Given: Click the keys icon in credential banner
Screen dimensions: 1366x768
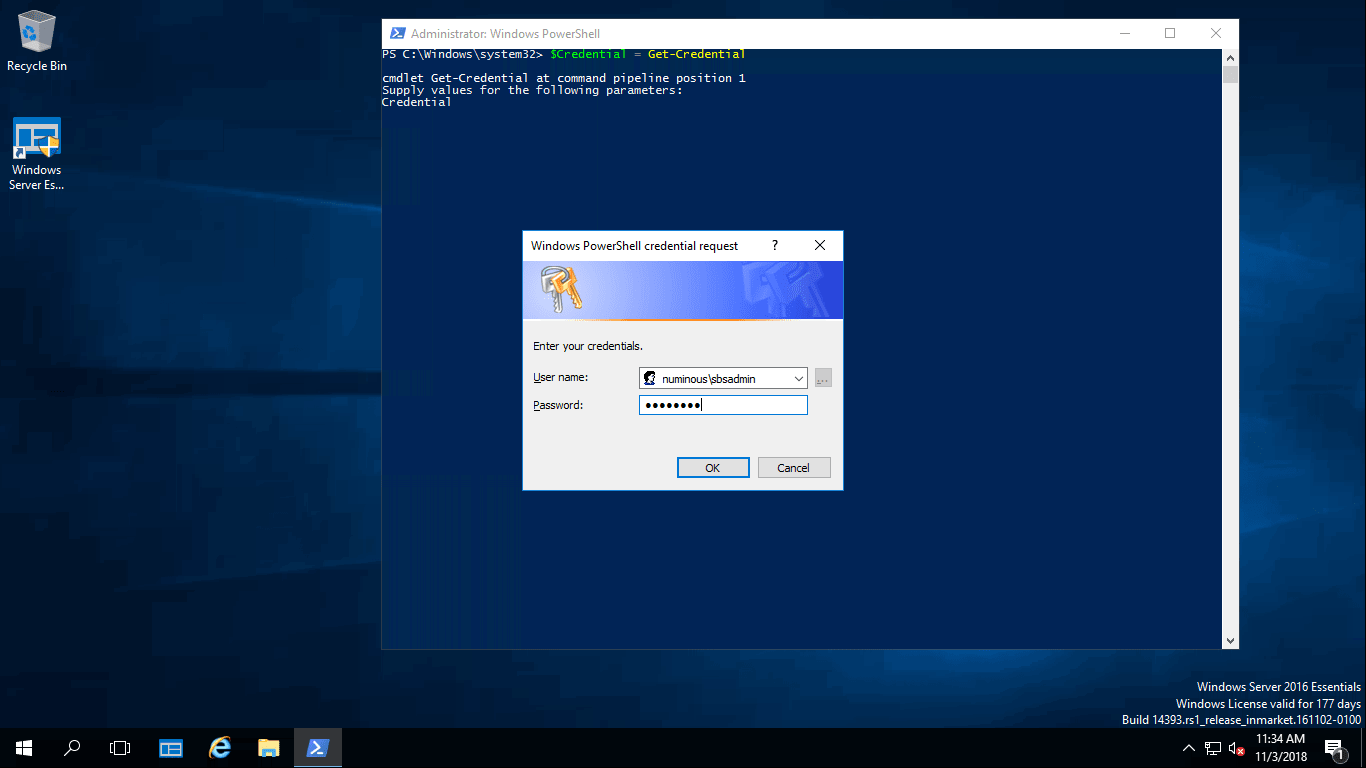Looking at the screenshot, I should click(x=561, y=290).
